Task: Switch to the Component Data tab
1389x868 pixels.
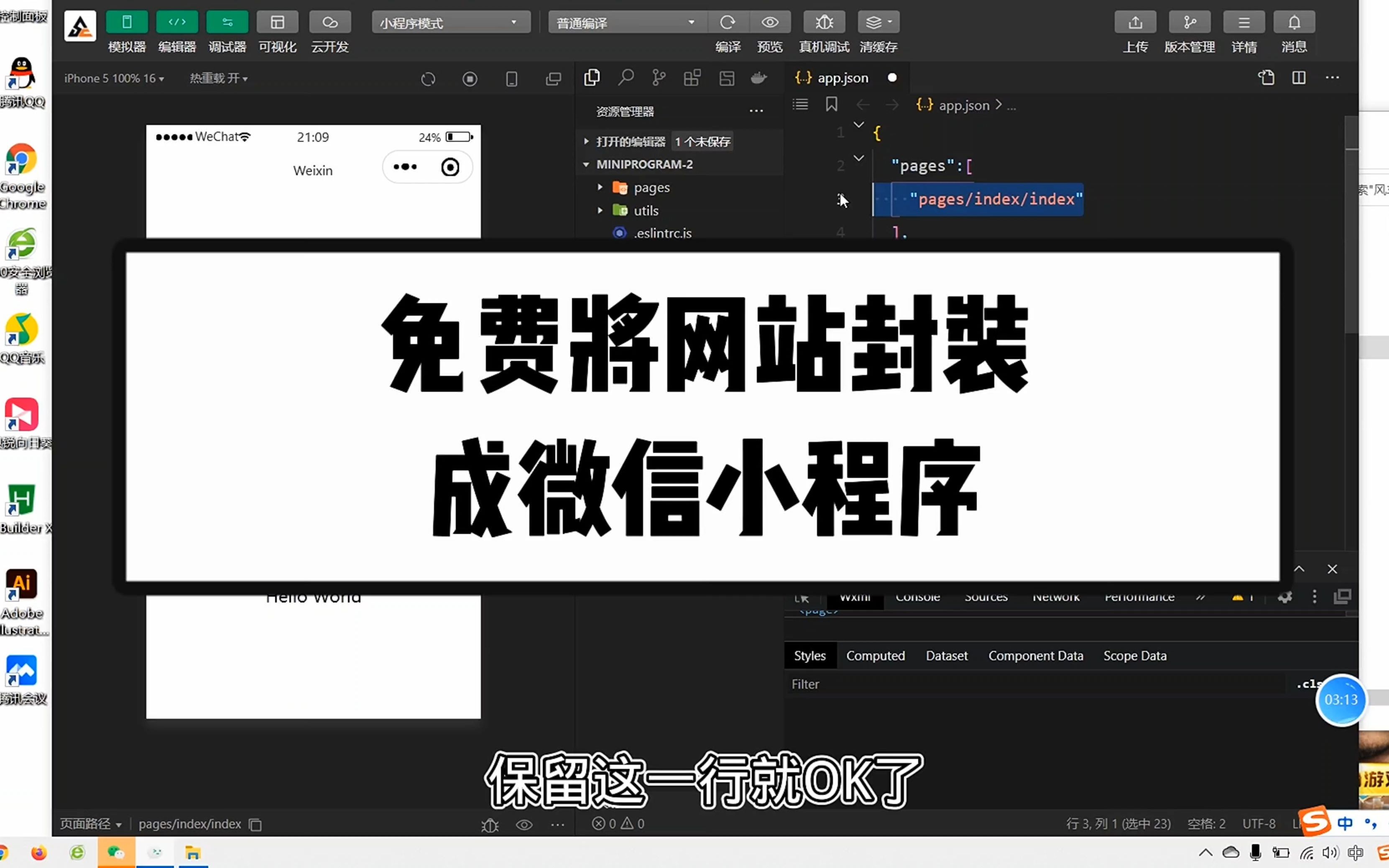Action: 1035,656
